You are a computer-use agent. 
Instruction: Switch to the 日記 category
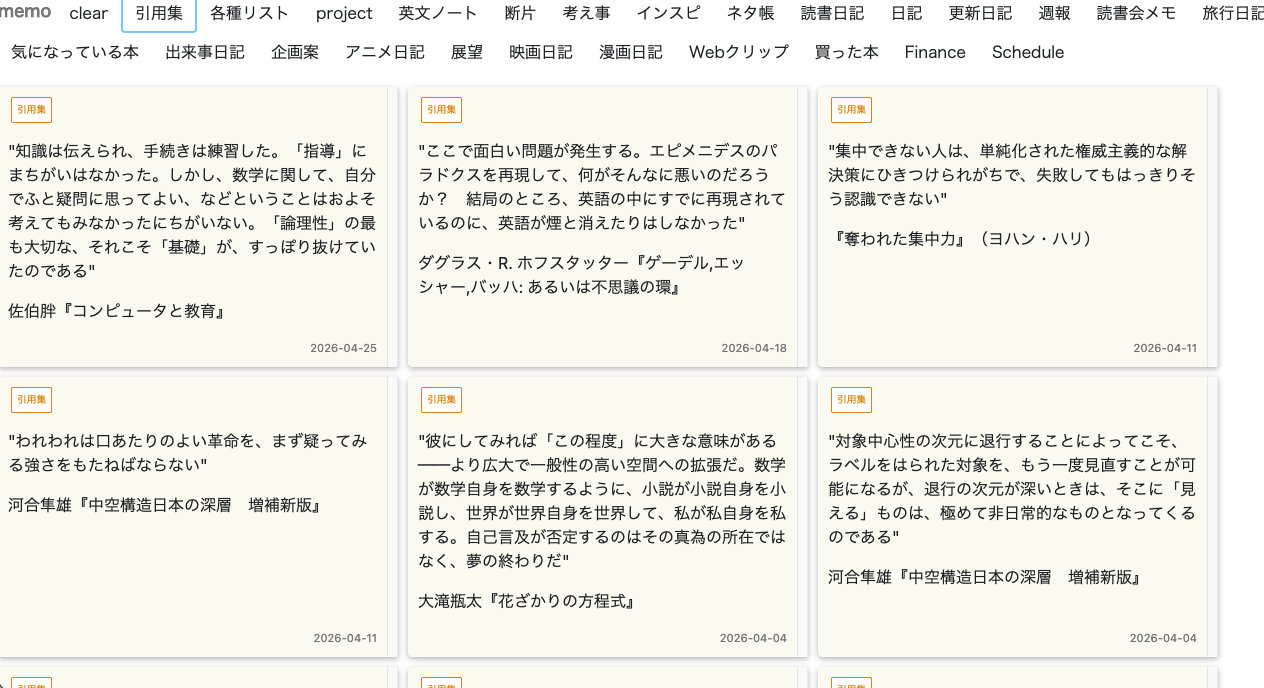click(905, 13)
